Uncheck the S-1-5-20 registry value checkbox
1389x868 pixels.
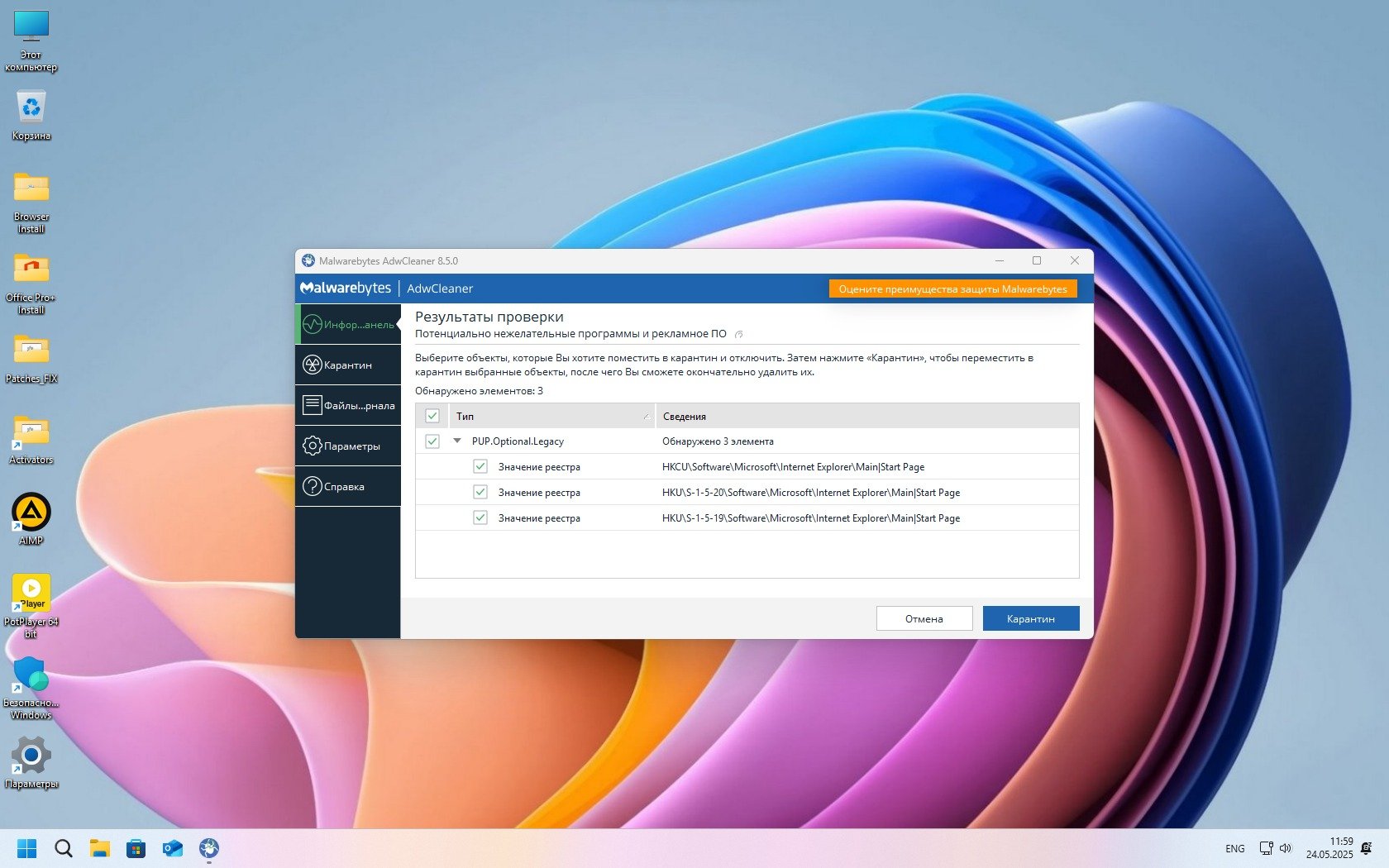pyautogui.click(x=480, y=493)
